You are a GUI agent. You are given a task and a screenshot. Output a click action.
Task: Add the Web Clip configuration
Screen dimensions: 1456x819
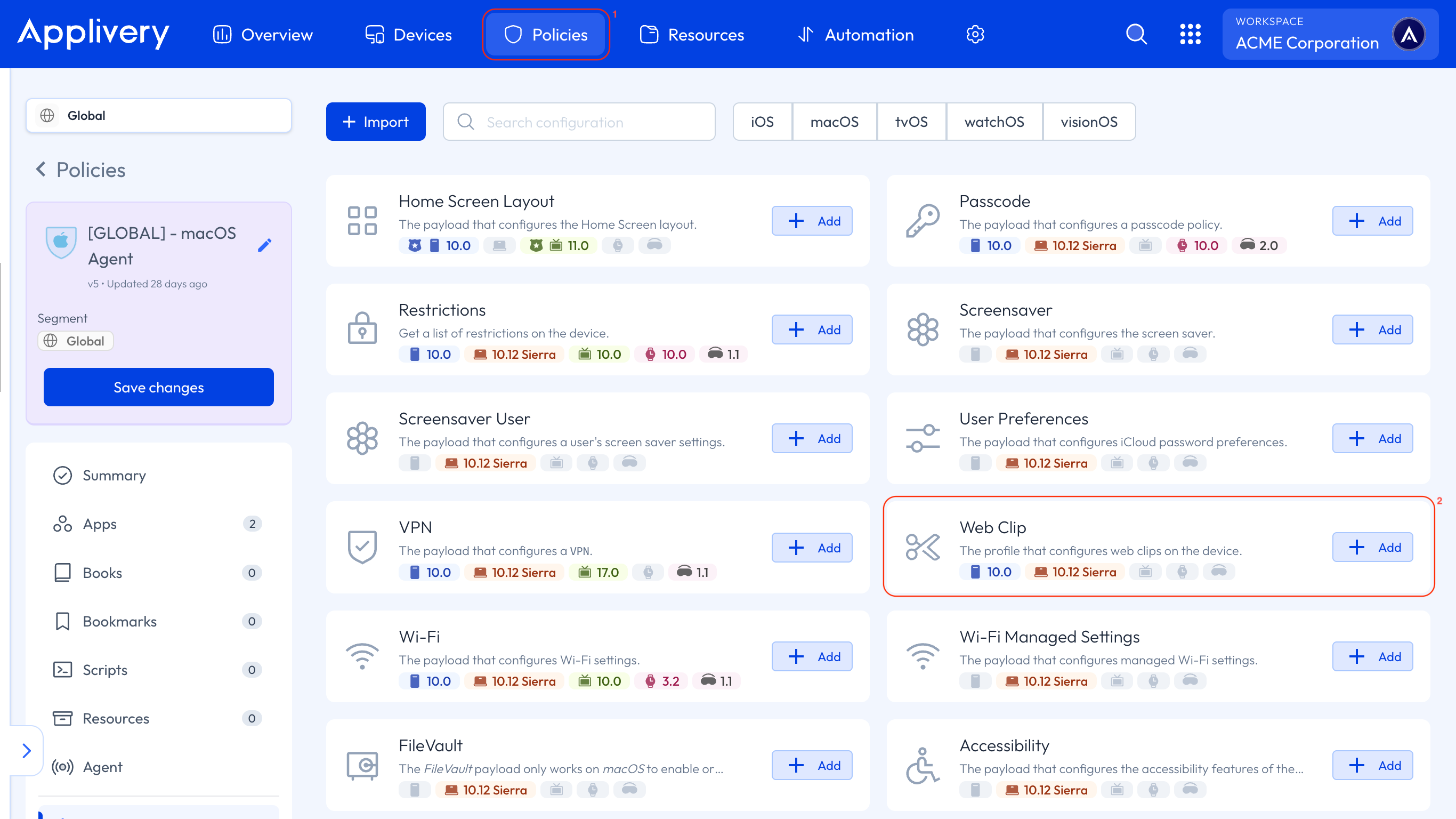tap(1372, 547)
